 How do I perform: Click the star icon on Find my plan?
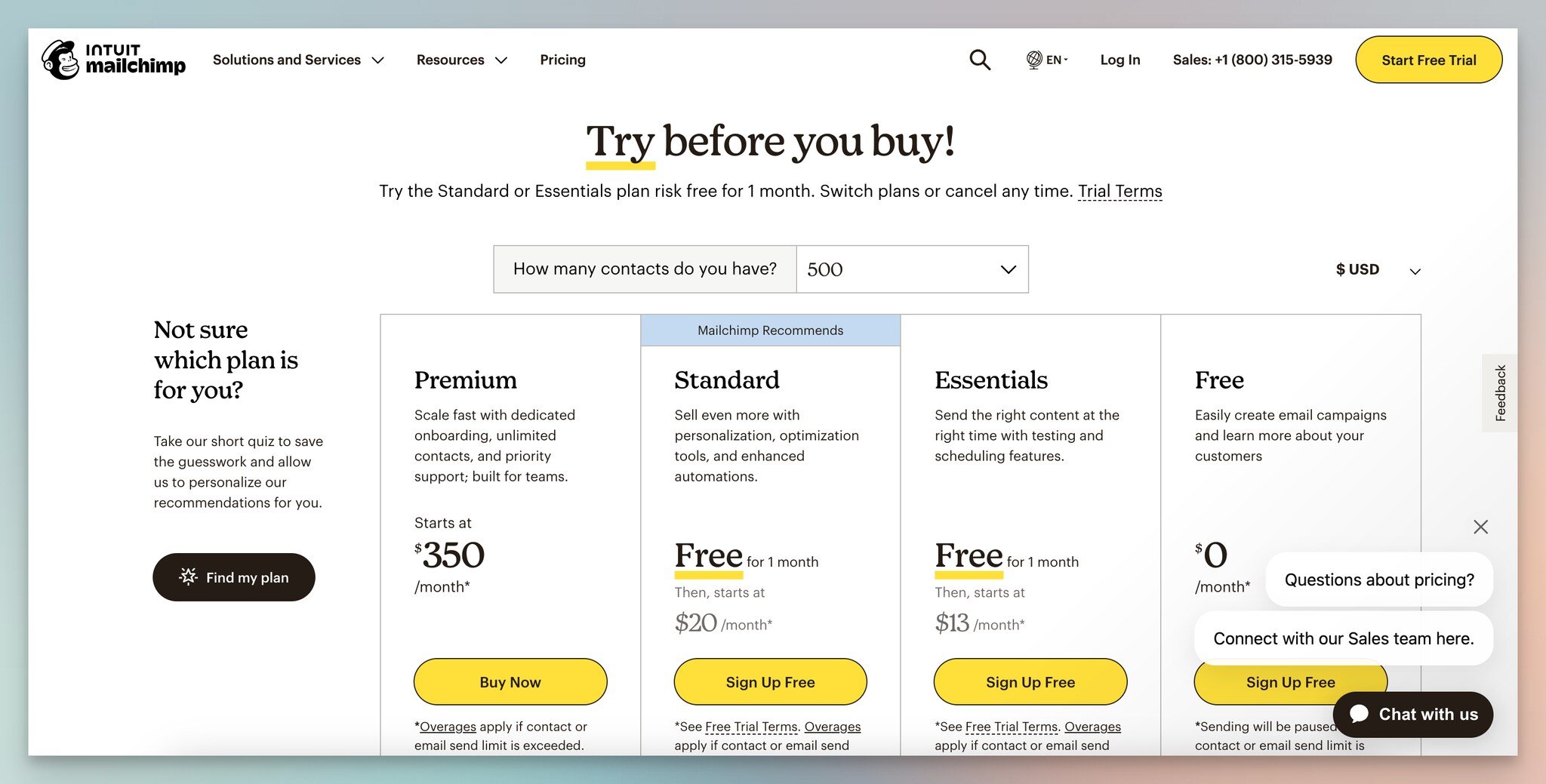[187, 577]
